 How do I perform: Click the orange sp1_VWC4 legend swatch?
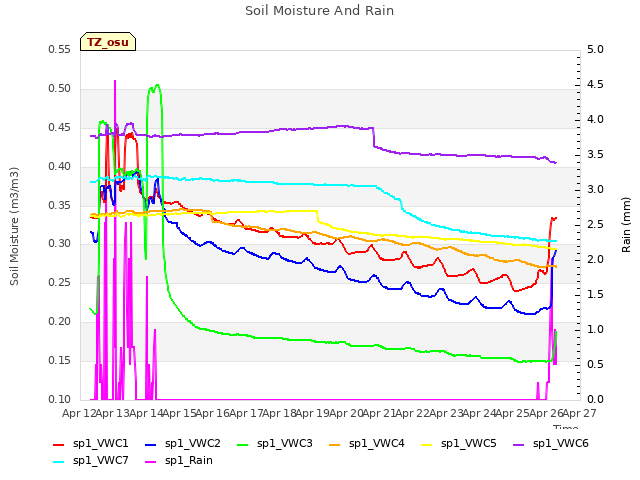(335, 444)
